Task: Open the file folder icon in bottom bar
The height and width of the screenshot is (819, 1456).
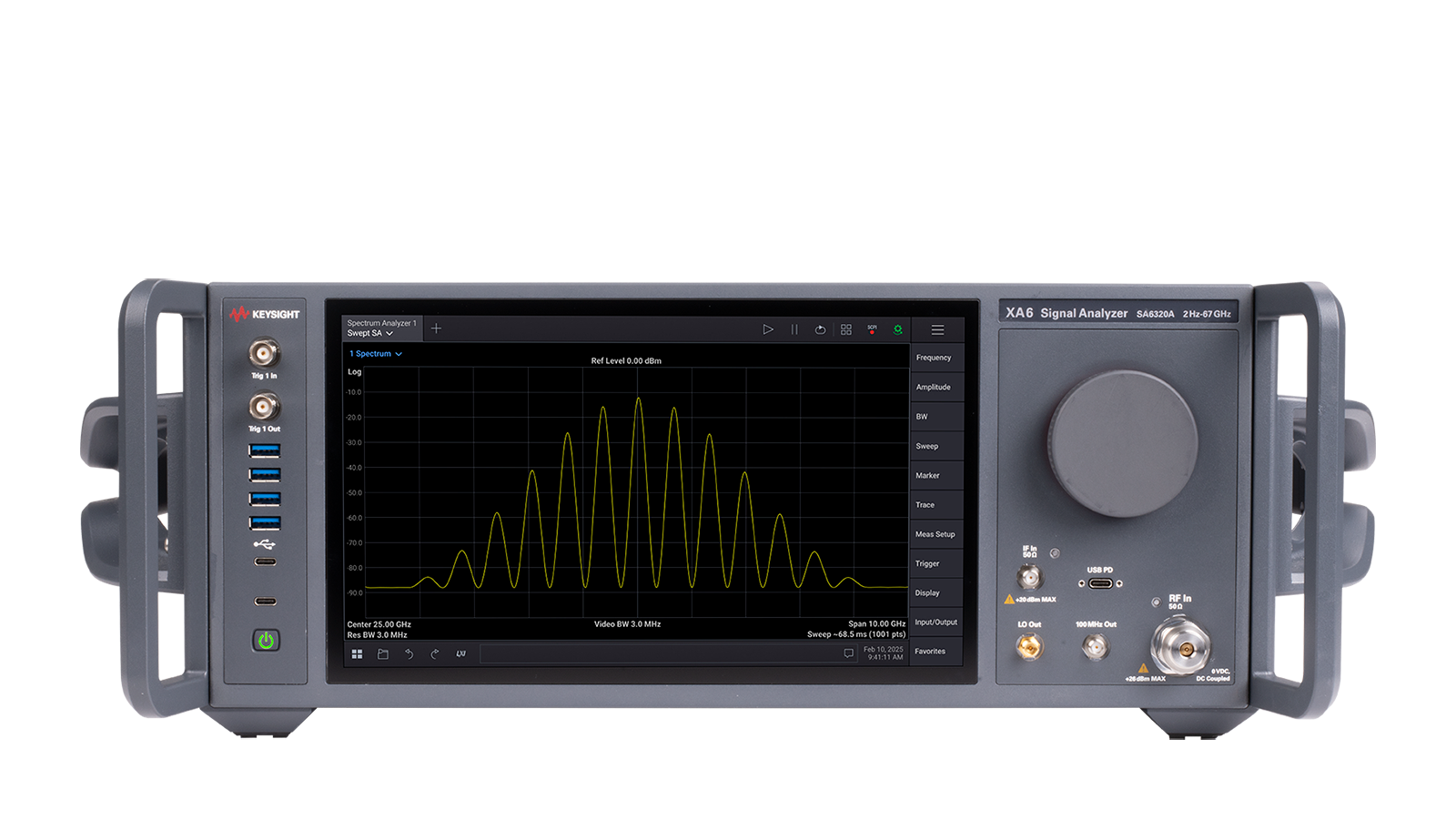Action: (x=383, y=653)
